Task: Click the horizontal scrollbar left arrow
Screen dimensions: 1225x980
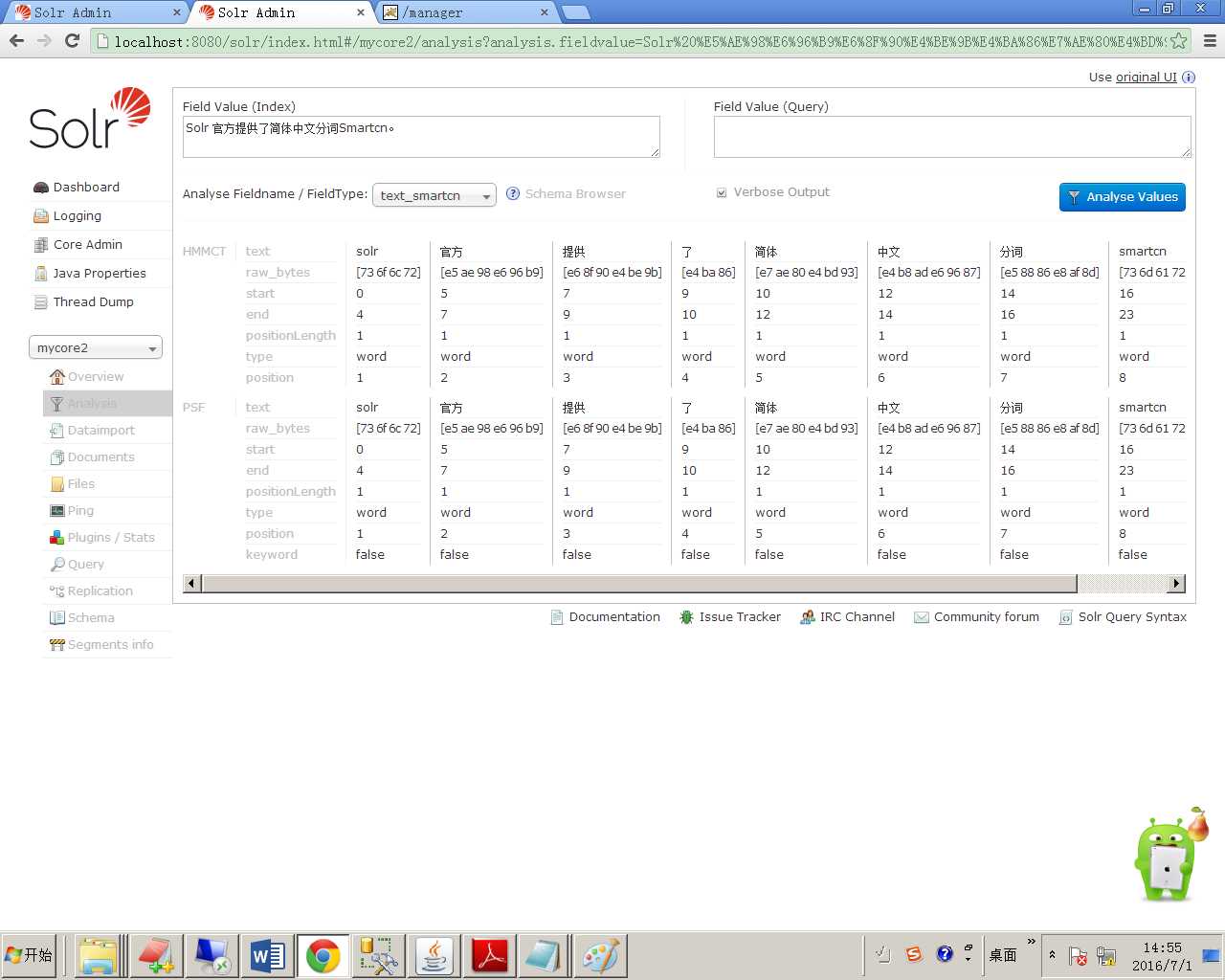Action: click(x=192, y=584)
